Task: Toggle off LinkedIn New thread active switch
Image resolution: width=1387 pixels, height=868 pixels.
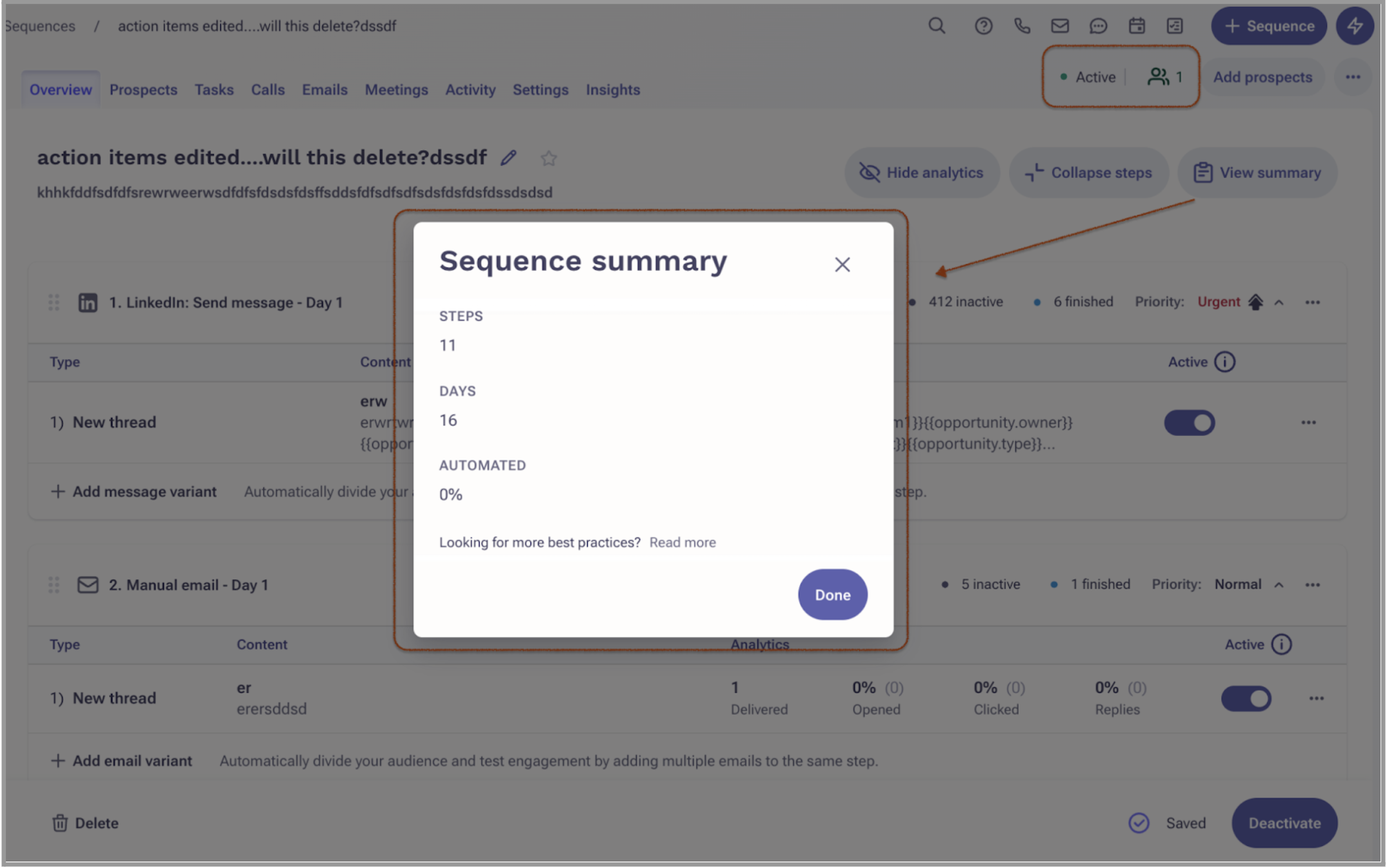Action: pyautogui.click(x=1189, y=423)
